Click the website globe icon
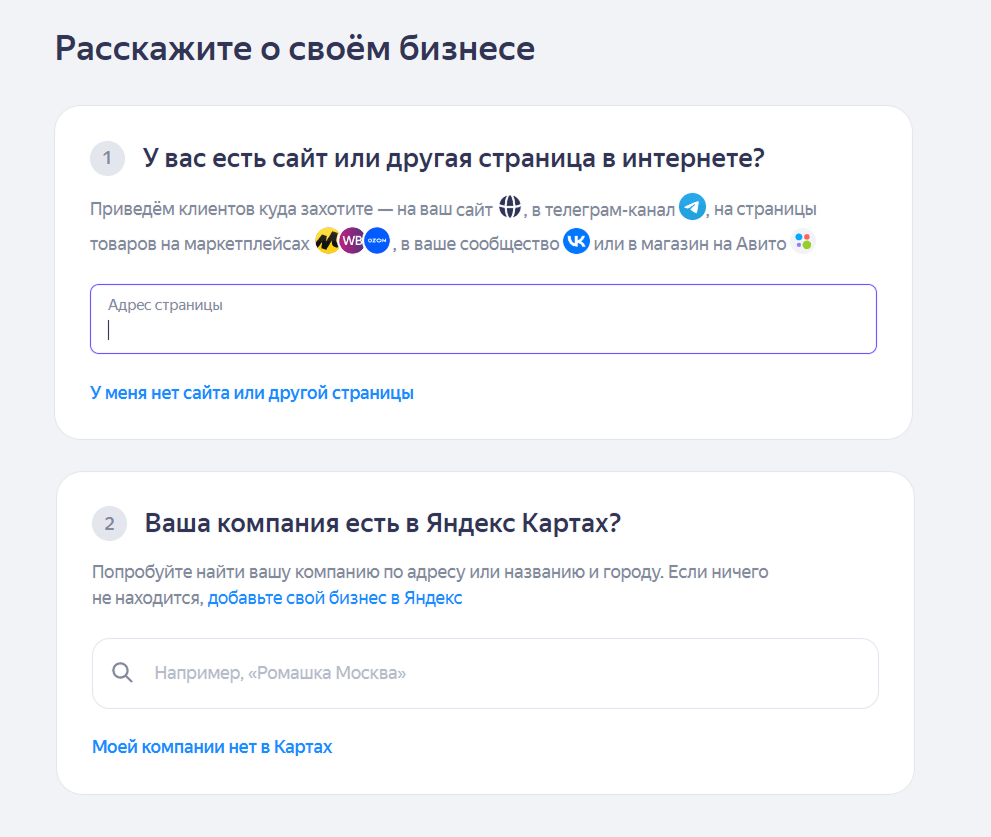 tap(510, 208)
